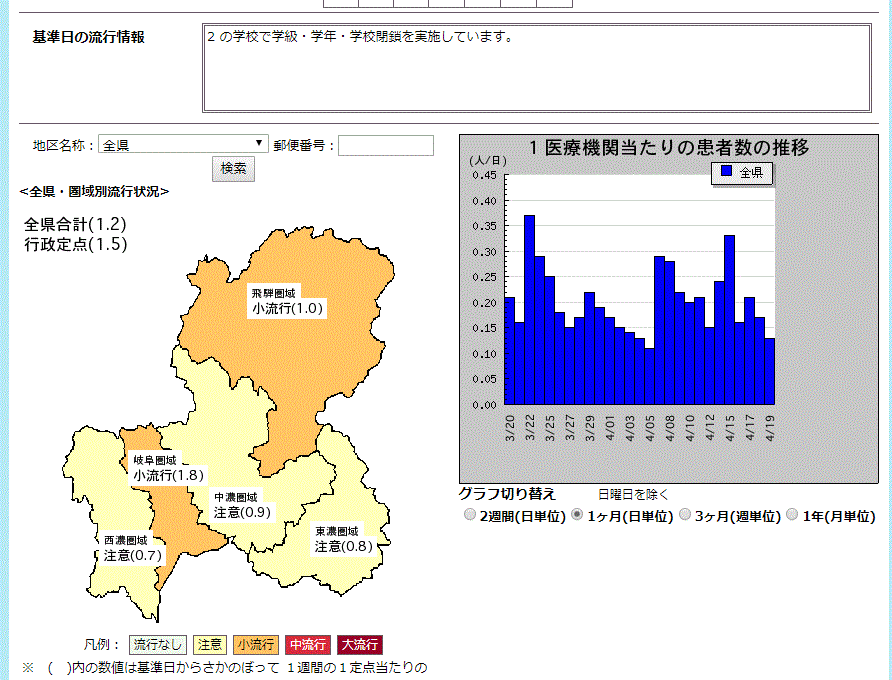Click the 流行なし legend swatch
892x680 pixels.
click(159, 645)
